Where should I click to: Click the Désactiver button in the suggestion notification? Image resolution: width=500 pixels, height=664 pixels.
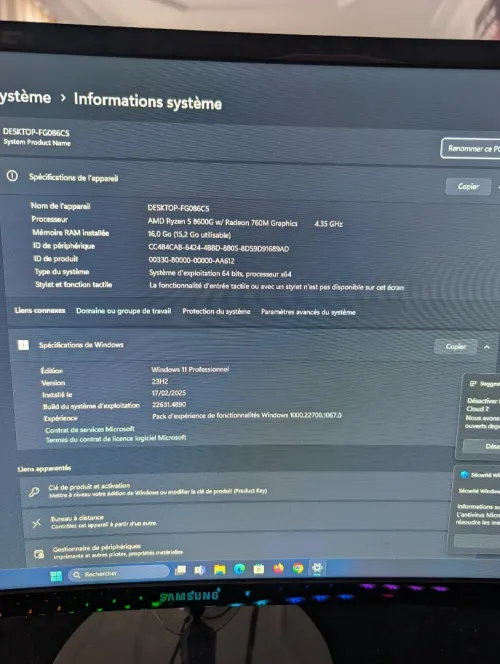pyautogui.click(x=482, y=446)
